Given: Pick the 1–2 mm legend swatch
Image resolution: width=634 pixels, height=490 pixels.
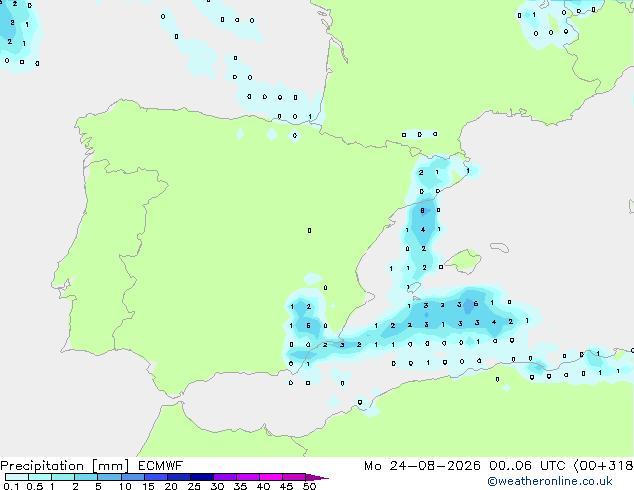Looking at the screenshot, I should [x=63, y=477].
